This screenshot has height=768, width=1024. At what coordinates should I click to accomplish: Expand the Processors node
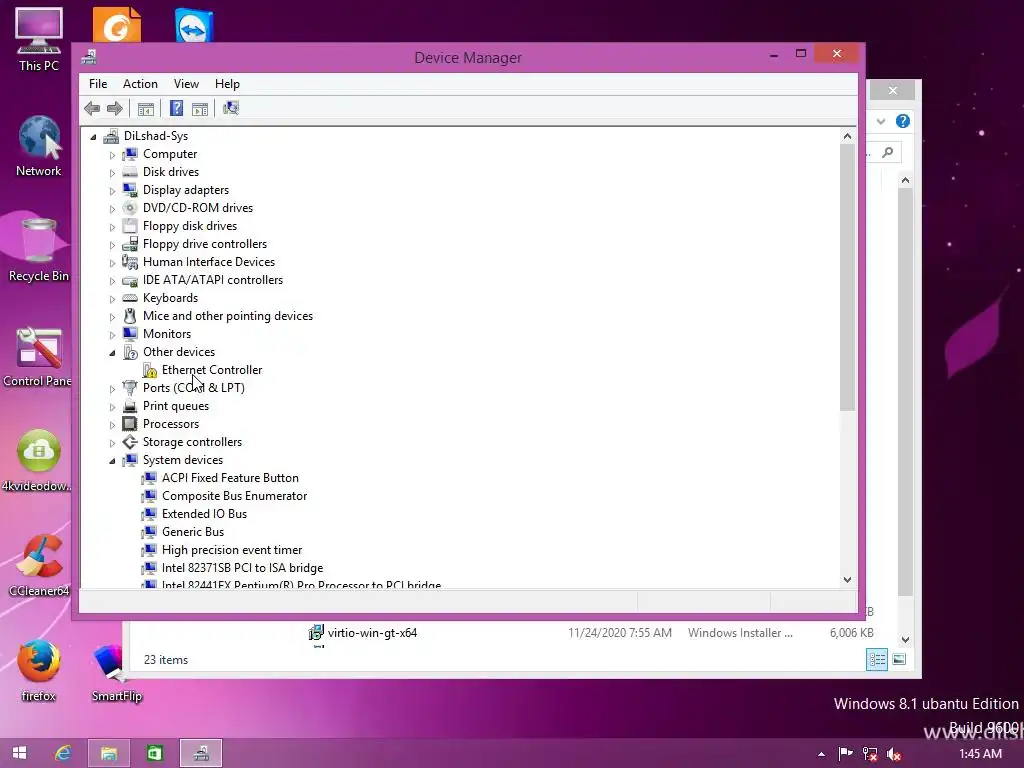pos(112,424)
